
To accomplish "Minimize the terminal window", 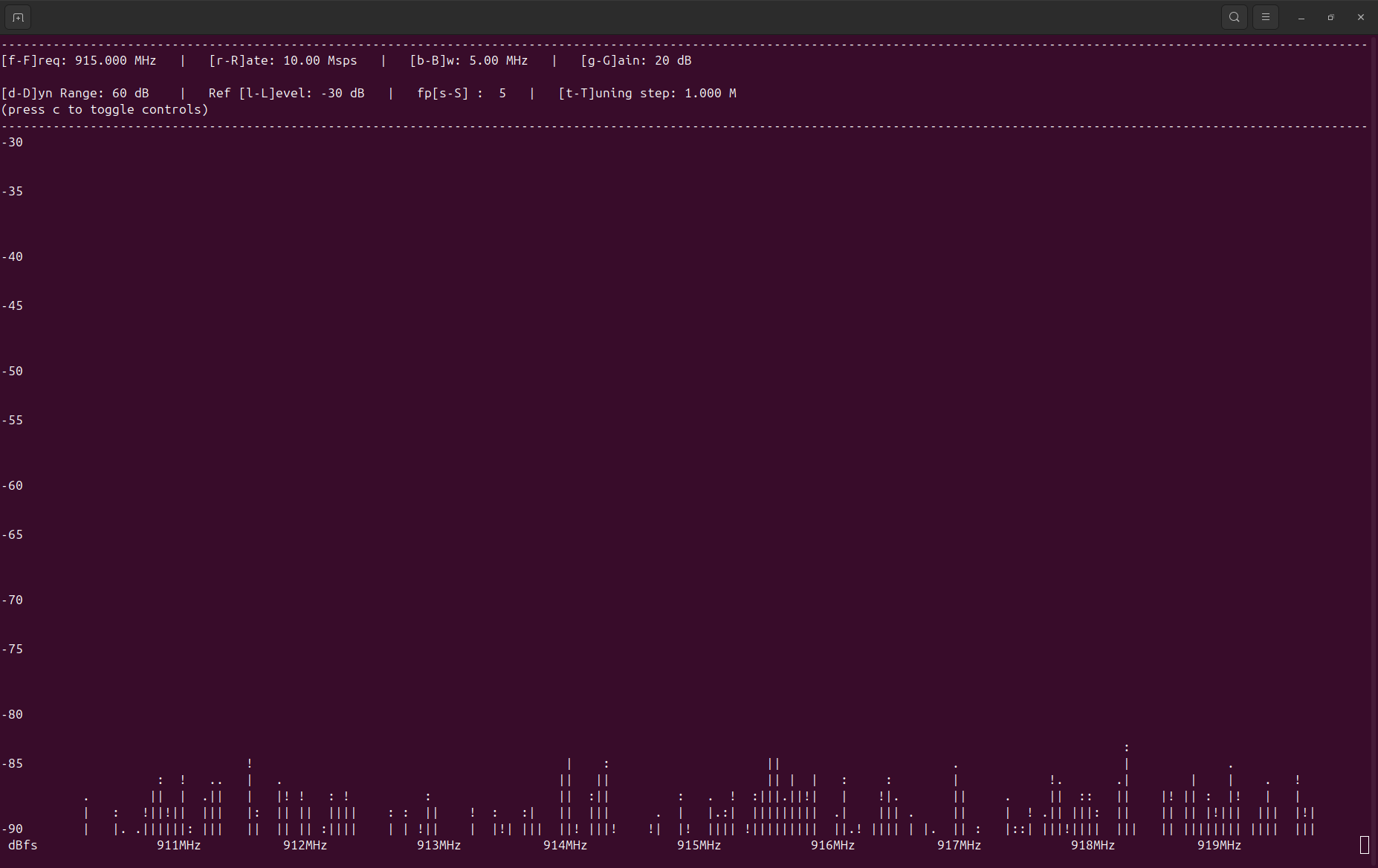I will tap(1301, 17).
